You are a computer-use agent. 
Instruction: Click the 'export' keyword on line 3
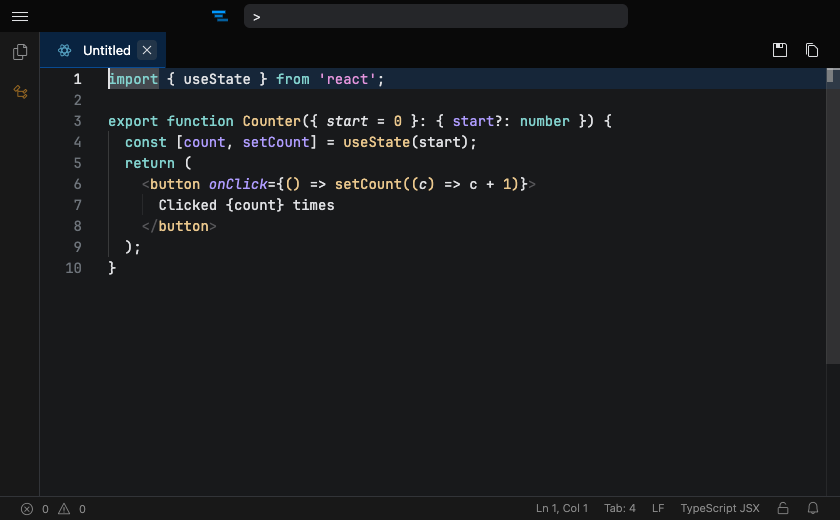pyautogui.click(x=133, y=121)
